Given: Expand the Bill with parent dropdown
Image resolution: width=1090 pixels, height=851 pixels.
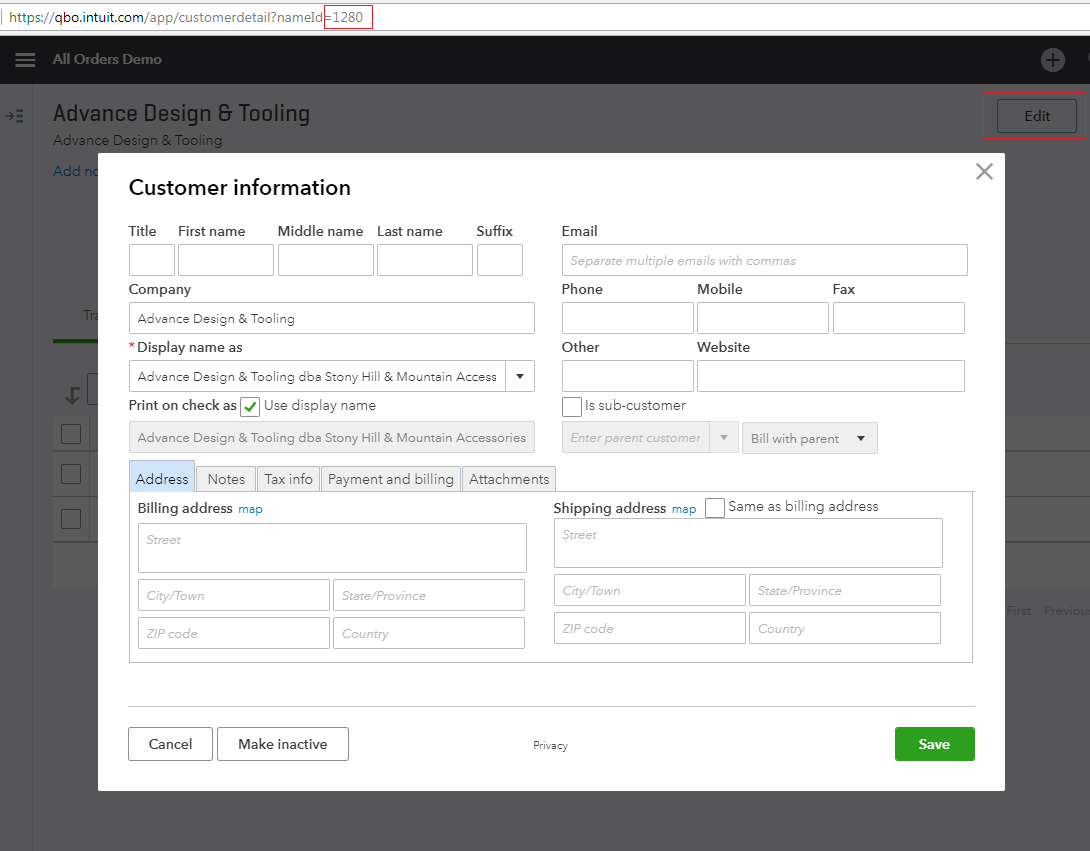Looking at the screenshot, I should point(809,438).
